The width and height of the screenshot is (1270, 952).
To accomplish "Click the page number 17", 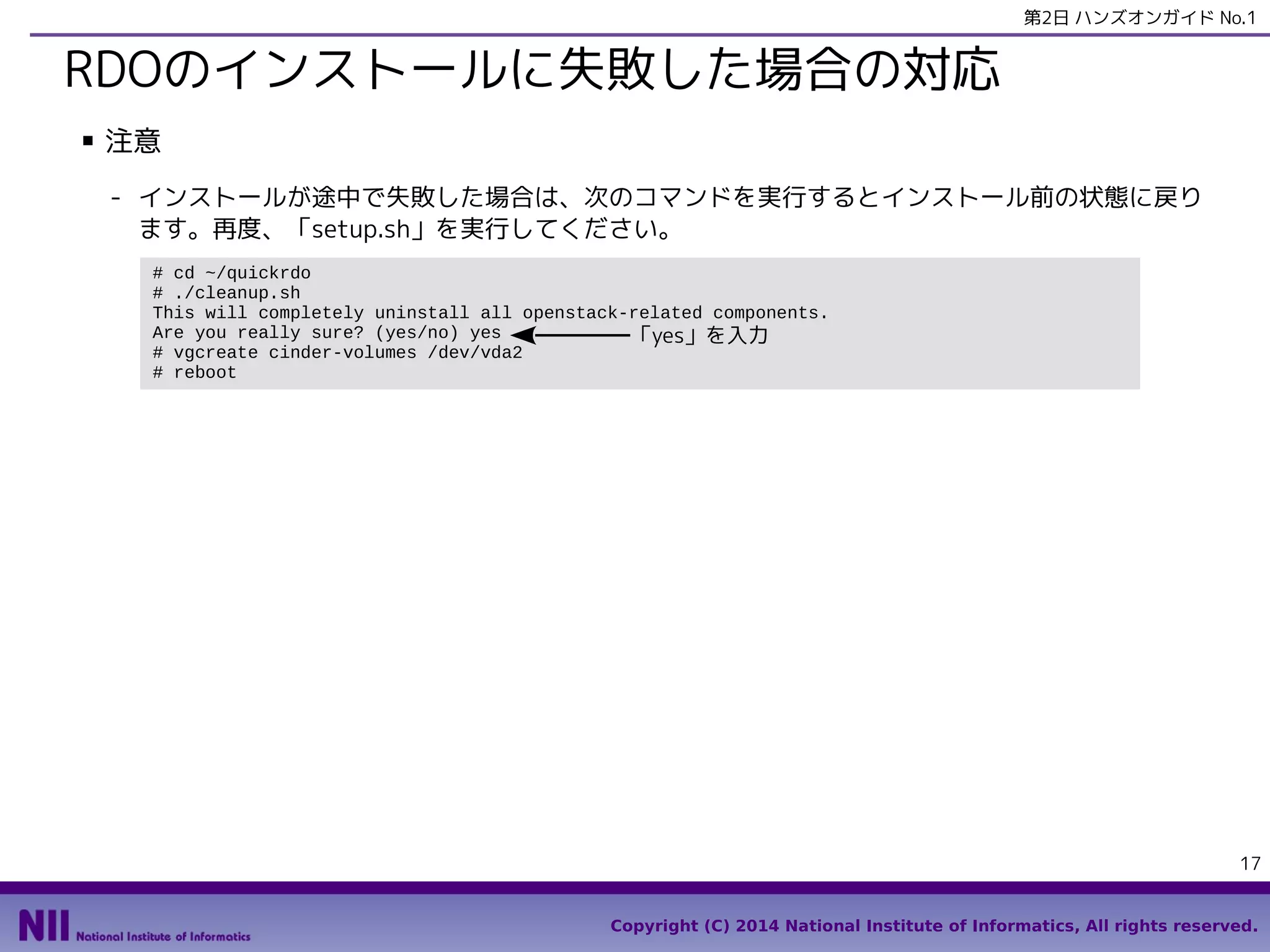I will click(1250, 863).
